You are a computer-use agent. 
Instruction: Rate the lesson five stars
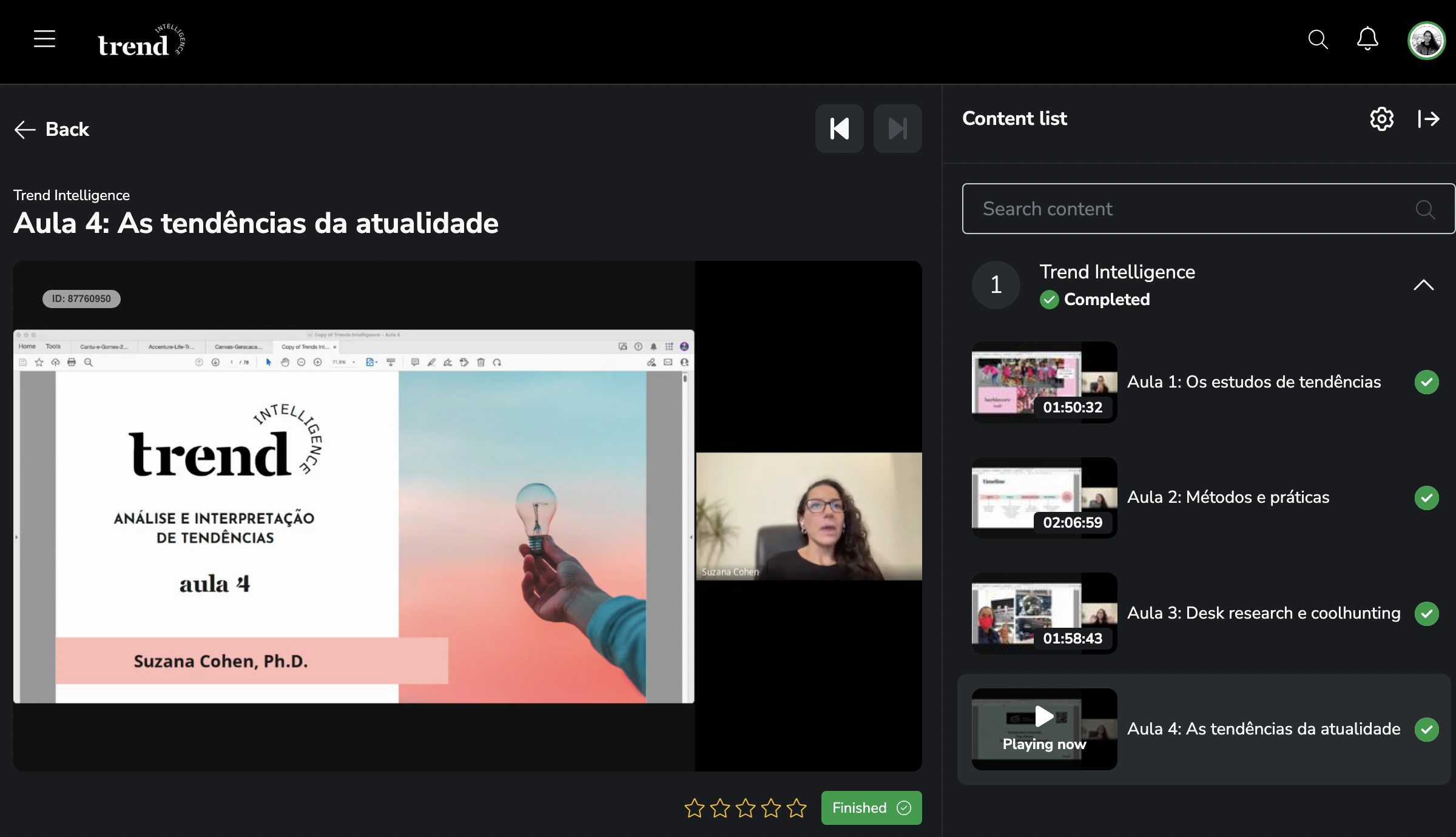click(797, 808)
